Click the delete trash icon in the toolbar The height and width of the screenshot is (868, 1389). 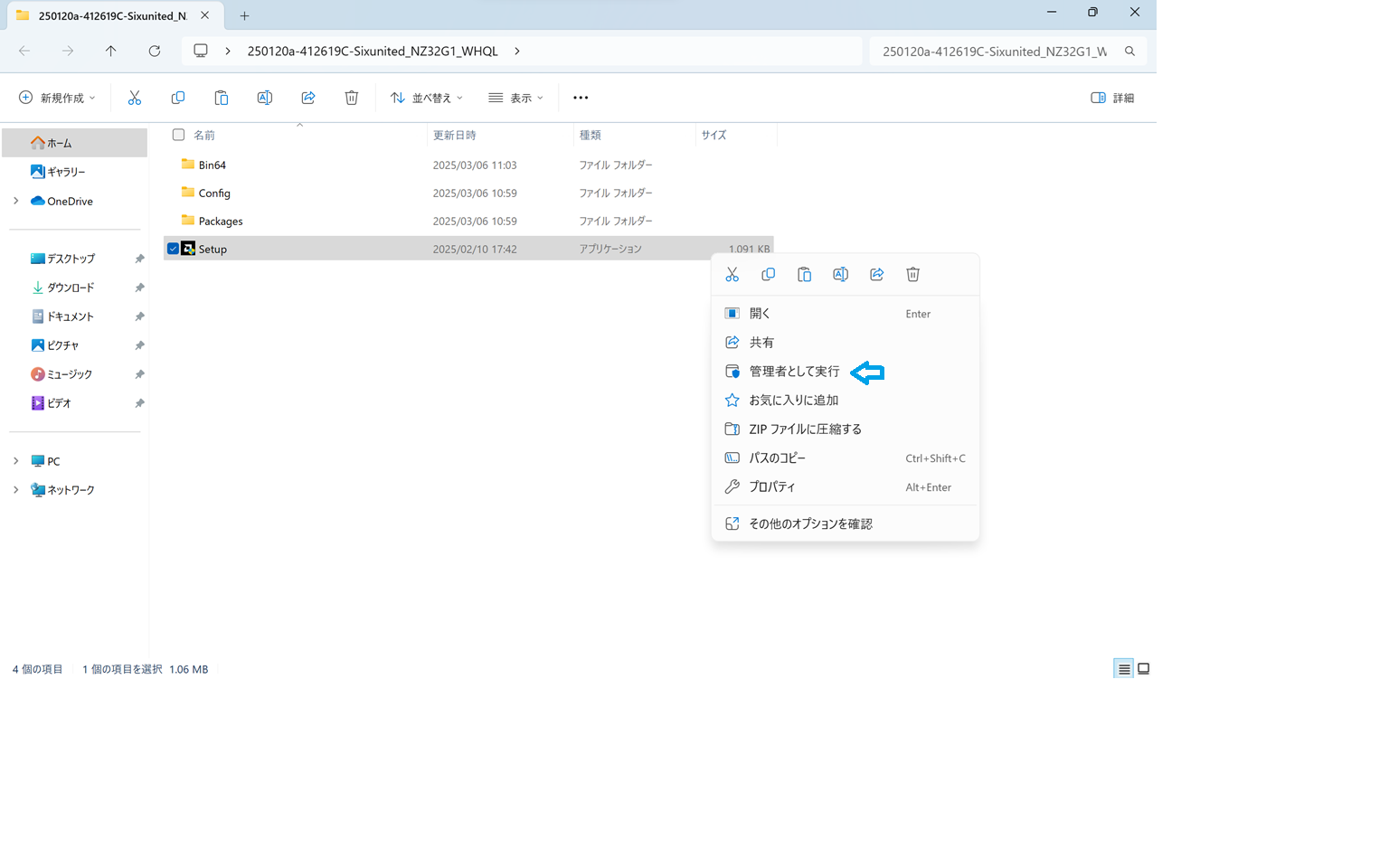[351, 98]
